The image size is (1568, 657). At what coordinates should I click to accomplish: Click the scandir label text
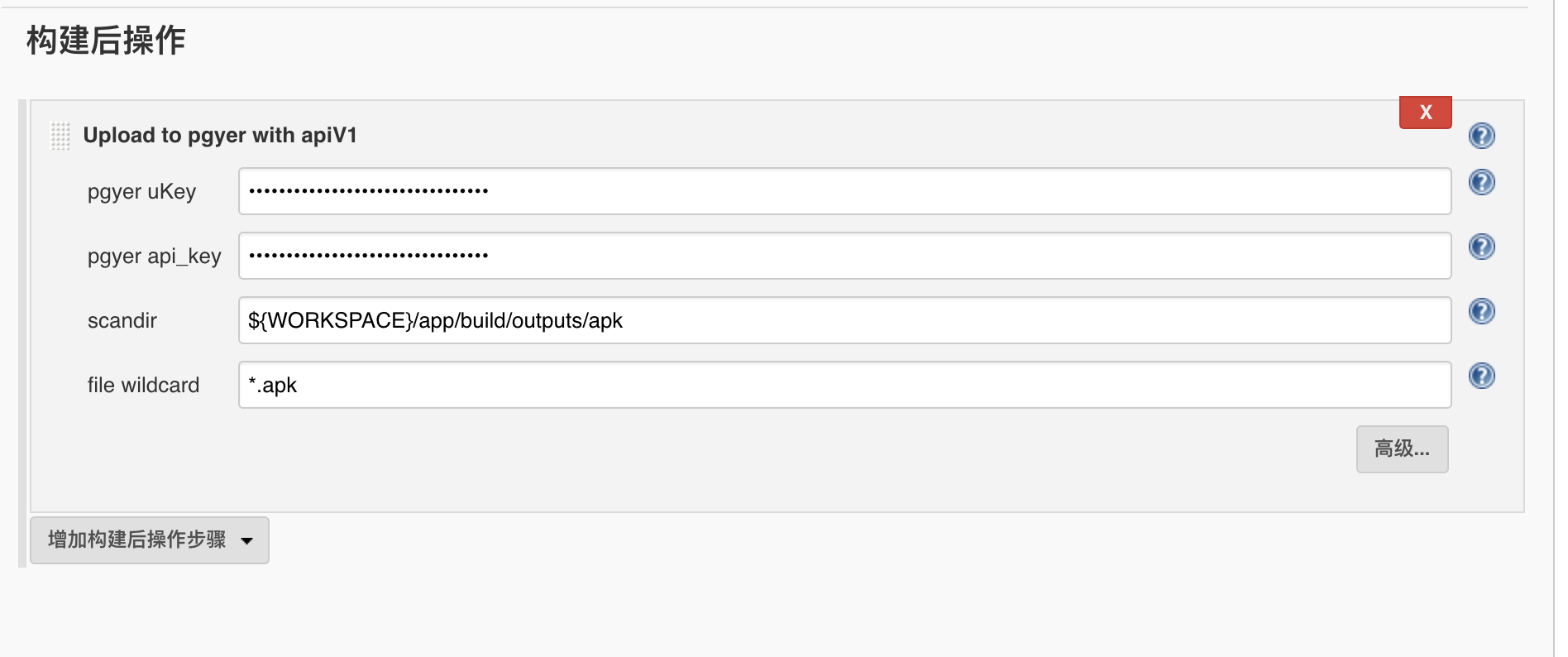tap(122, 321)
